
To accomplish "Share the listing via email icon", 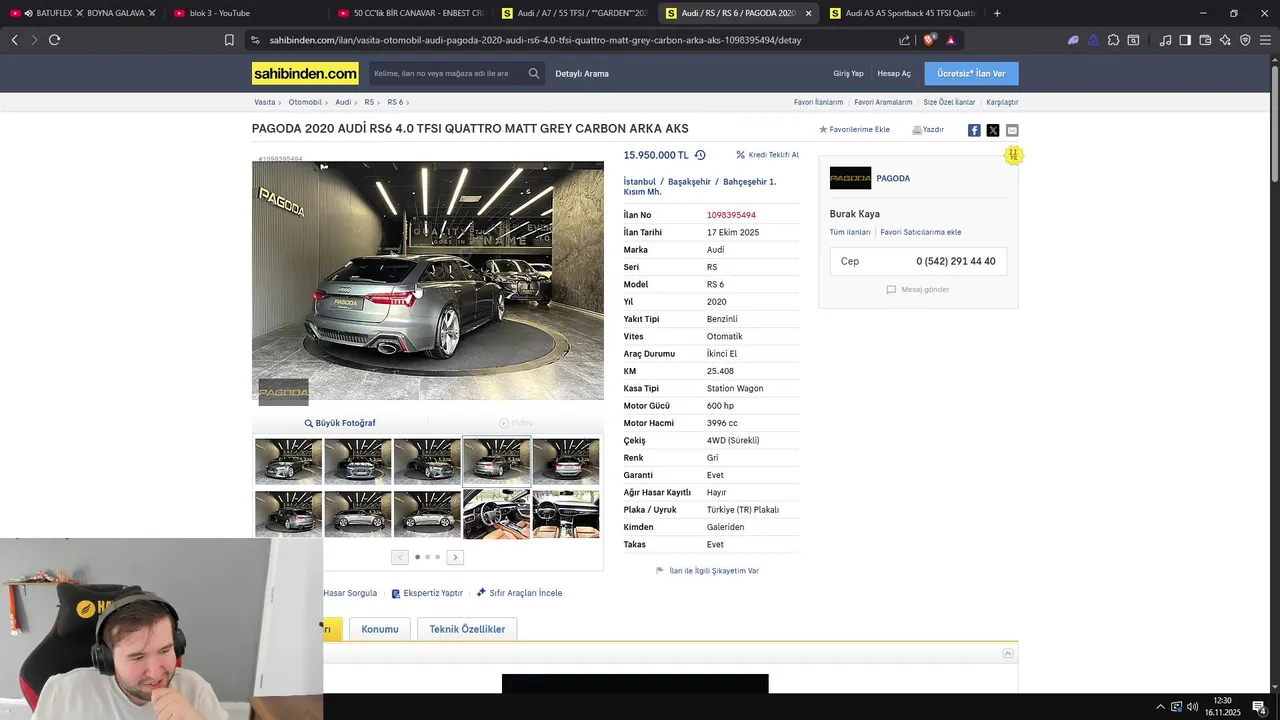I will tap(1012, 130).
